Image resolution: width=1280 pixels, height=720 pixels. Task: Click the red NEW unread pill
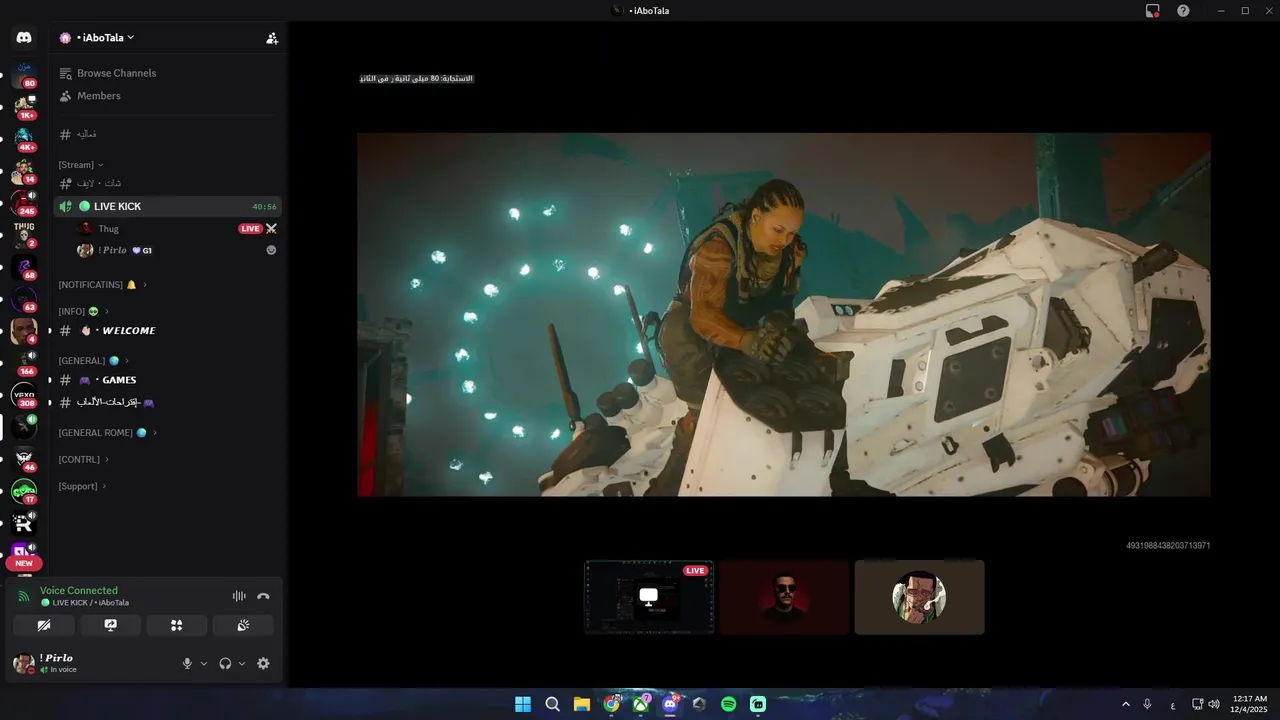point(24,563)
